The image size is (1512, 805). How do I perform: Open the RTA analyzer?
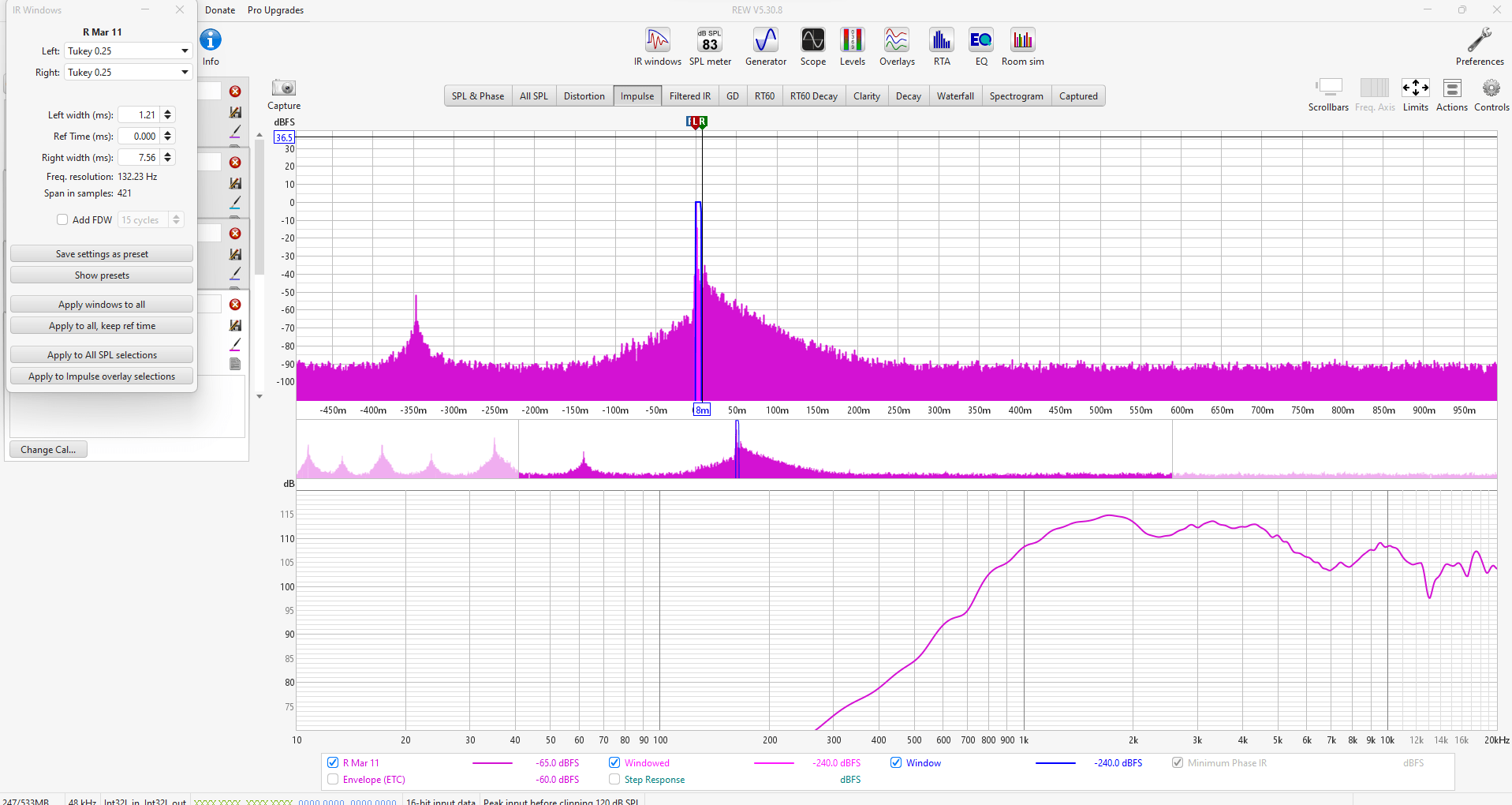click(x=942, y=47)
